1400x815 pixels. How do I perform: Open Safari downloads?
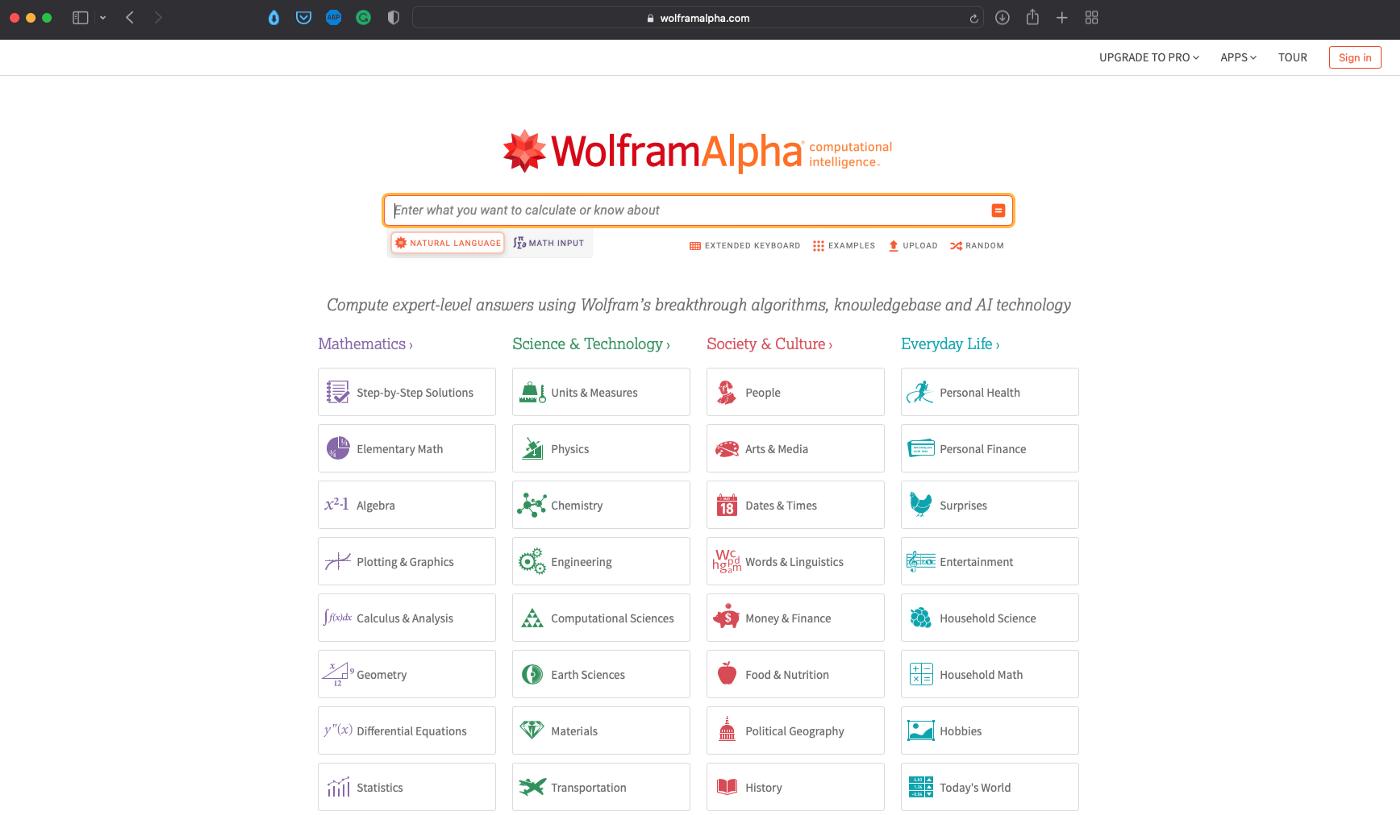tap(1002, 18)
